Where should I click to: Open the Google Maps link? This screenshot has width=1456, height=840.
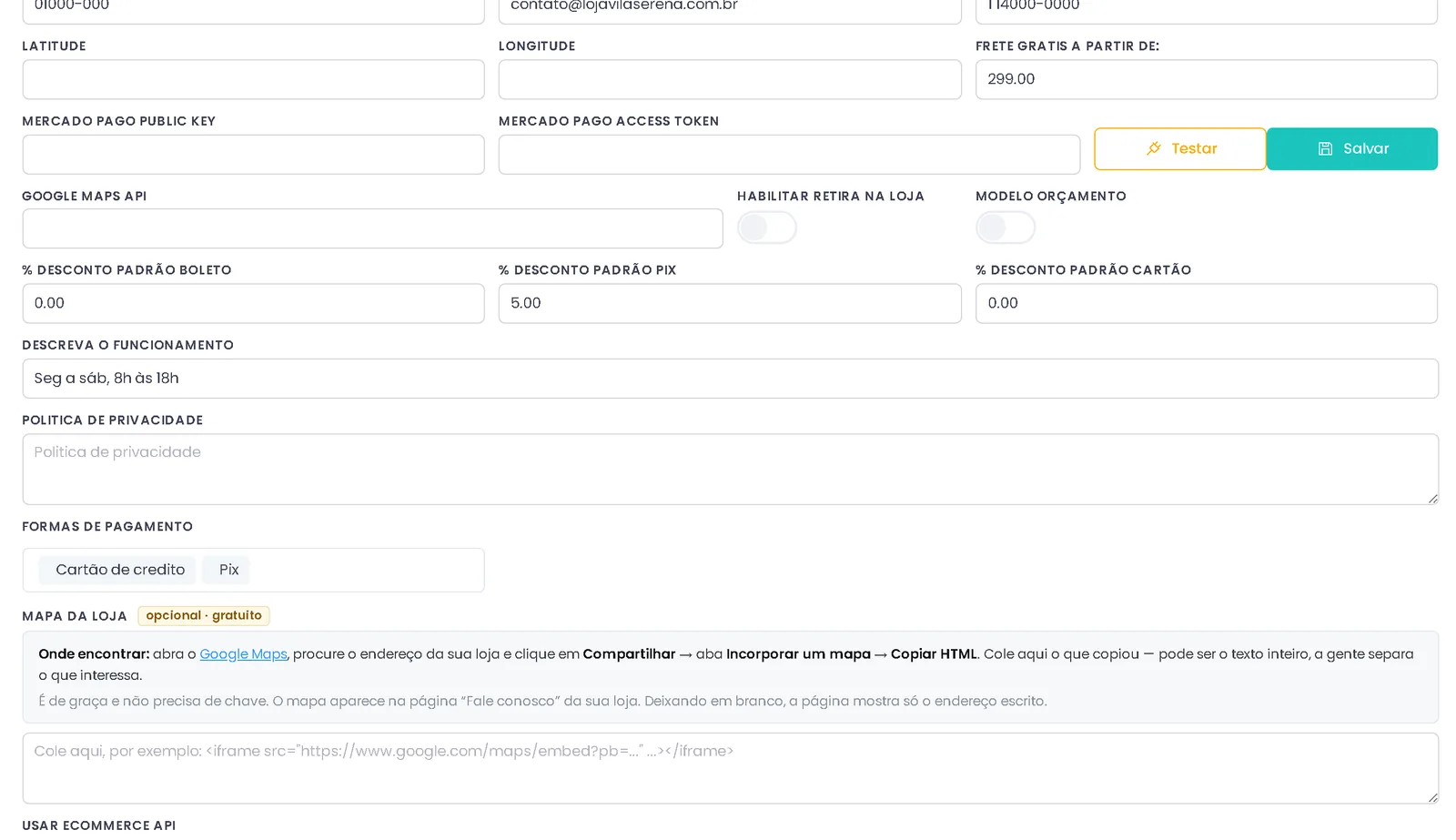(243, 654)
